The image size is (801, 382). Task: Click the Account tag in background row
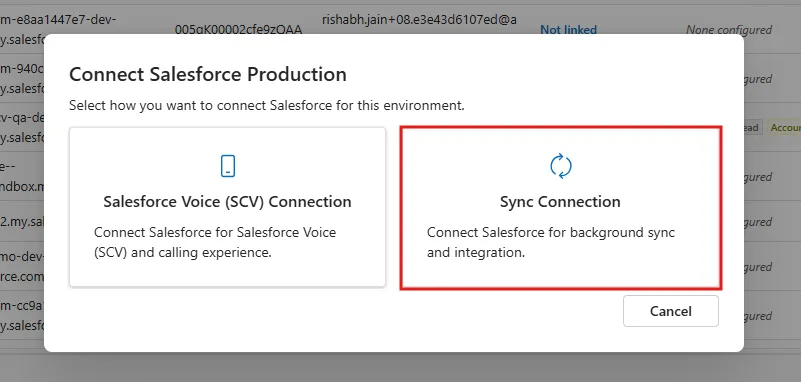click(785, 128)
